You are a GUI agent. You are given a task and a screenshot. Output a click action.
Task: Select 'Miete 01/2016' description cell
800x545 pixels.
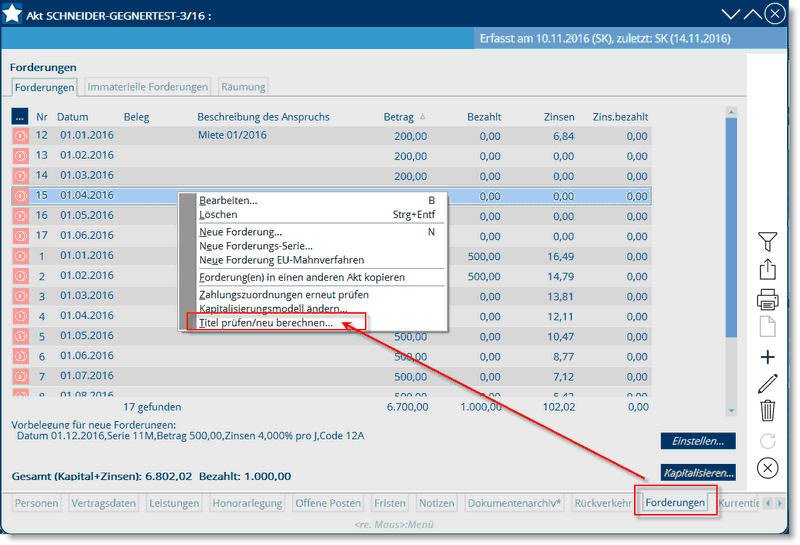[232, 135]
